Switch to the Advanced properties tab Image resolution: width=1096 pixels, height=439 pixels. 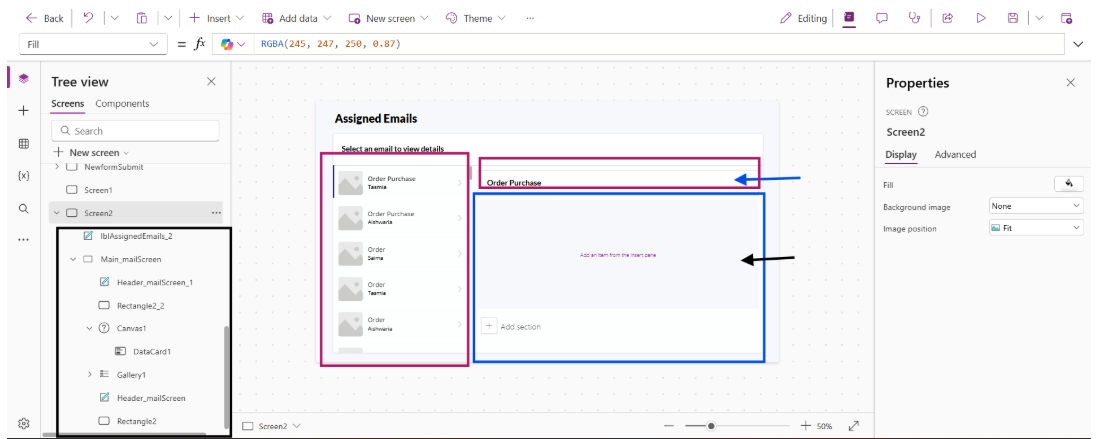click(955, 154)
